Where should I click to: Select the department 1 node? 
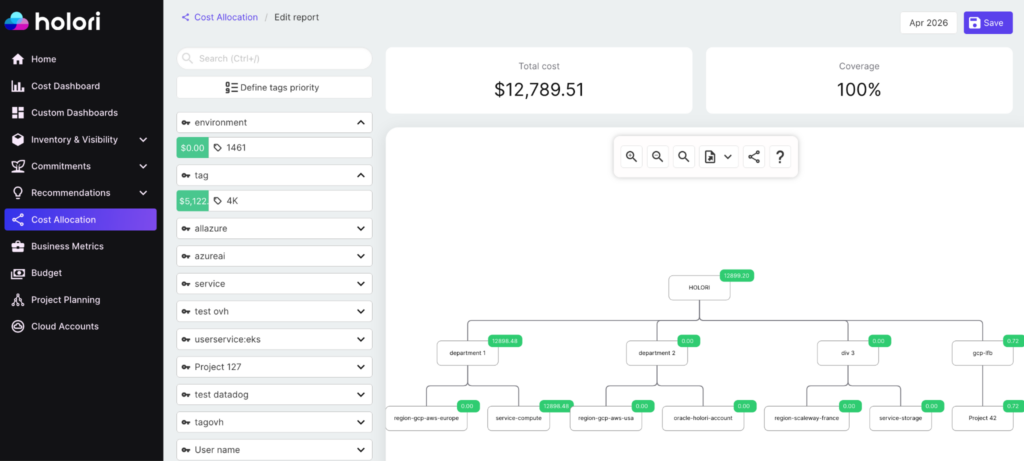[468, 353]
